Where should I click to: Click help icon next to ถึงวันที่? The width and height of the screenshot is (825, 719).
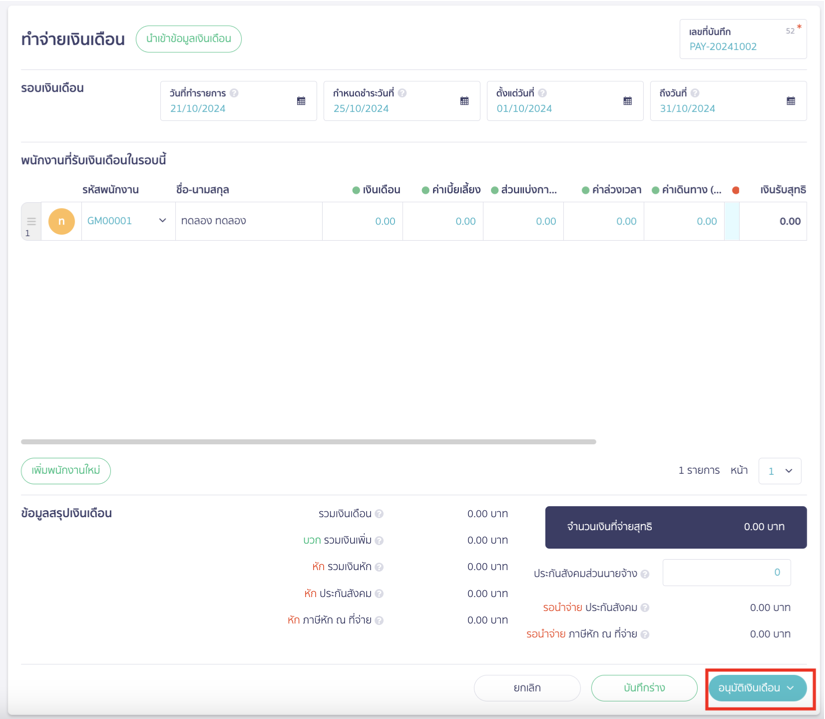(x=695, y=93)
